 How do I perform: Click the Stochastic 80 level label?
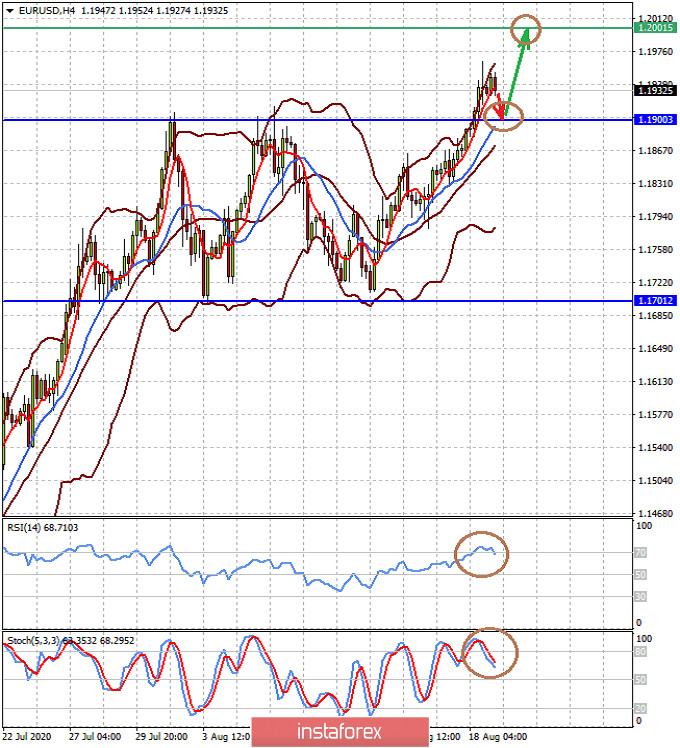(640, 652)
